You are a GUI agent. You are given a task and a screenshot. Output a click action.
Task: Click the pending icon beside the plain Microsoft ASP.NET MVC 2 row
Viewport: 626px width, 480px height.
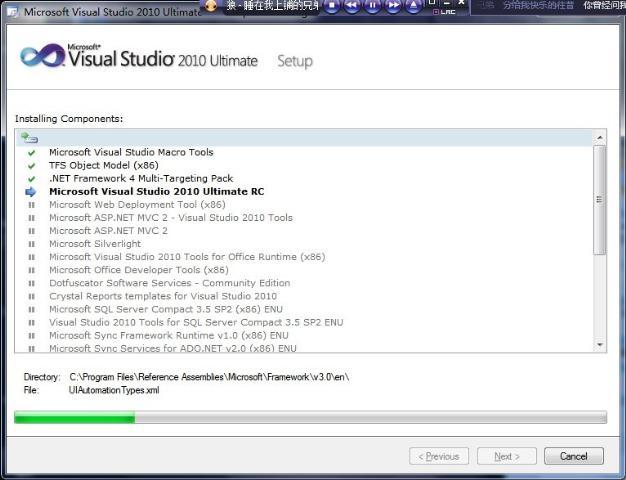tap(32, 231)
